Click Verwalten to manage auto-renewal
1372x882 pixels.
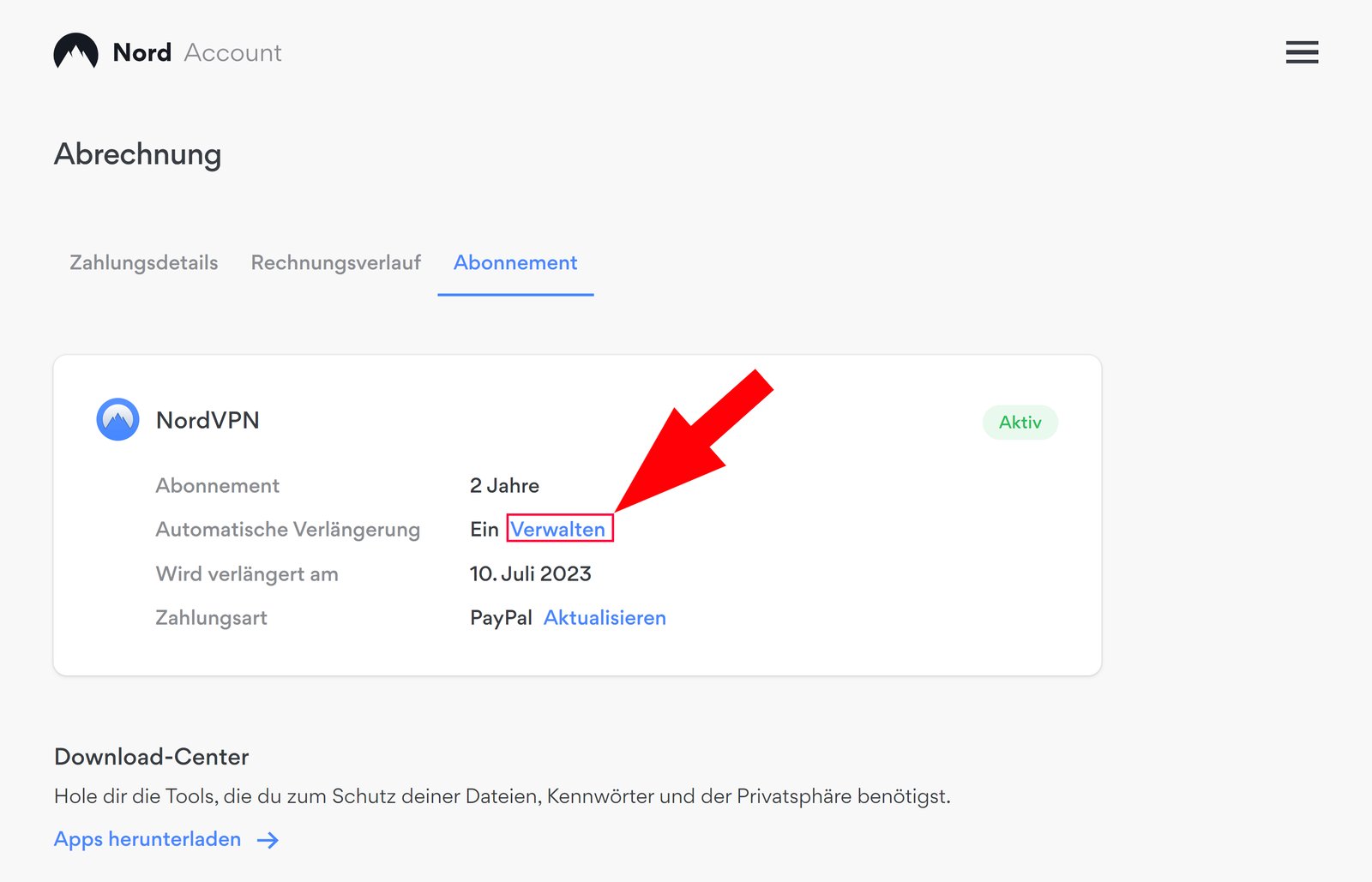click(558, 530)
